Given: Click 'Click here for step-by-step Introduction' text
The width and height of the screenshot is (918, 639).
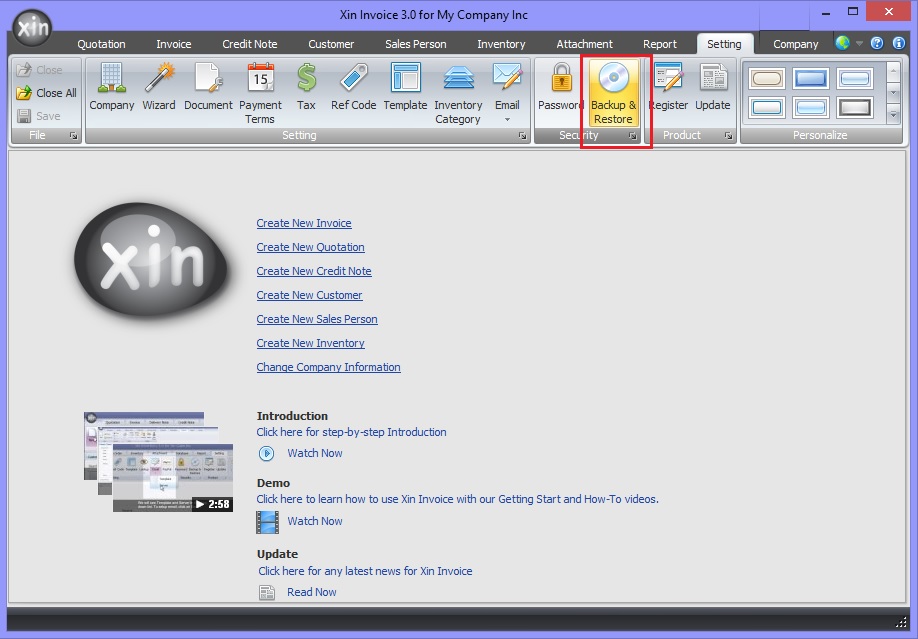Looking at the screenshot, I should 351,432.
